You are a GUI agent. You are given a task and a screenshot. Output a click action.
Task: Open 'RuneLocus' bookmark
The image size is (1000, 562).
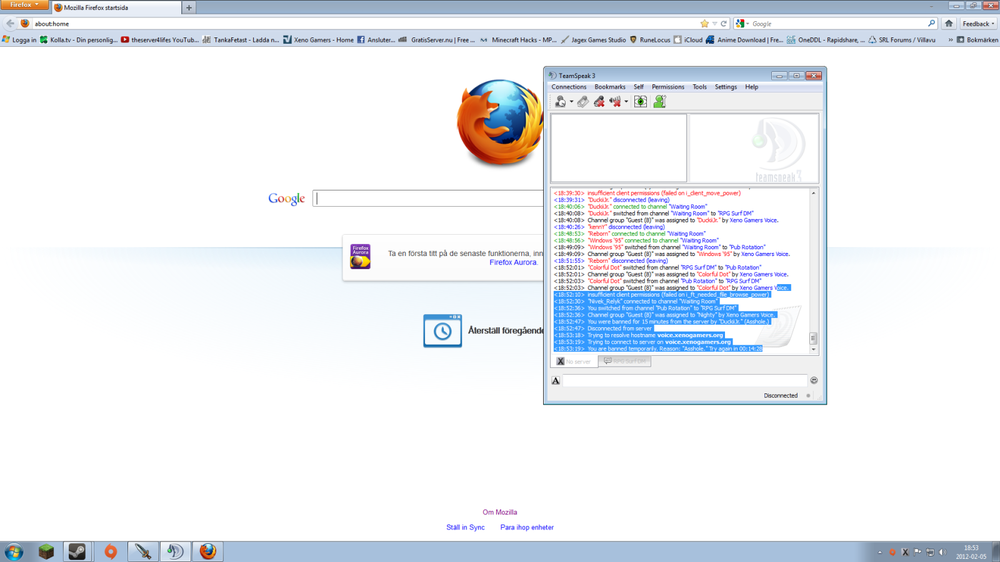click(650, 40)
